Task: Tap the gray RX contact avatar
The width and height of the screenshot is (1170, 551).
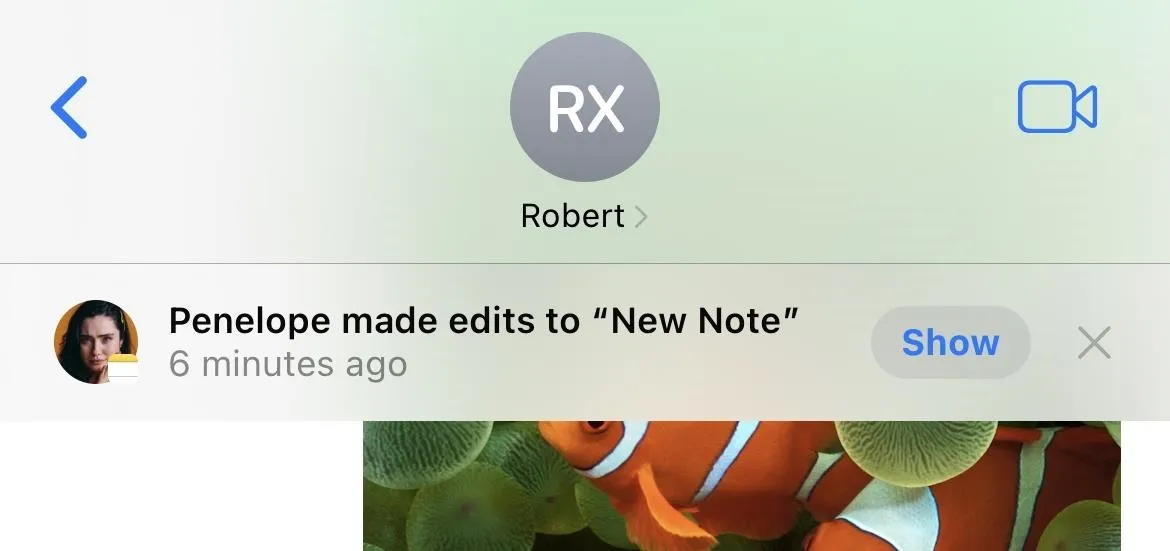Action: coord(585,107)
